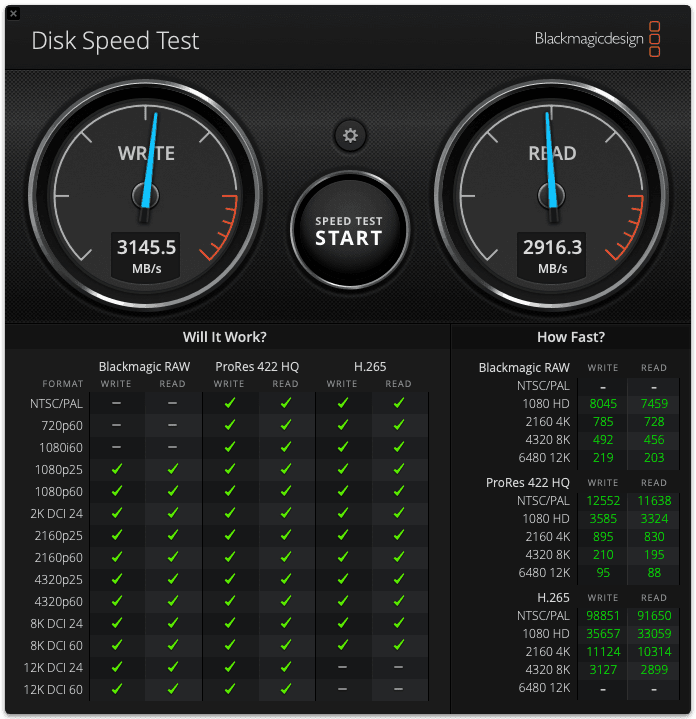The height and width of the screenshot is (719, 696).
Task: Click the Disk Speed Test title
Action: (x=115, y=41)
